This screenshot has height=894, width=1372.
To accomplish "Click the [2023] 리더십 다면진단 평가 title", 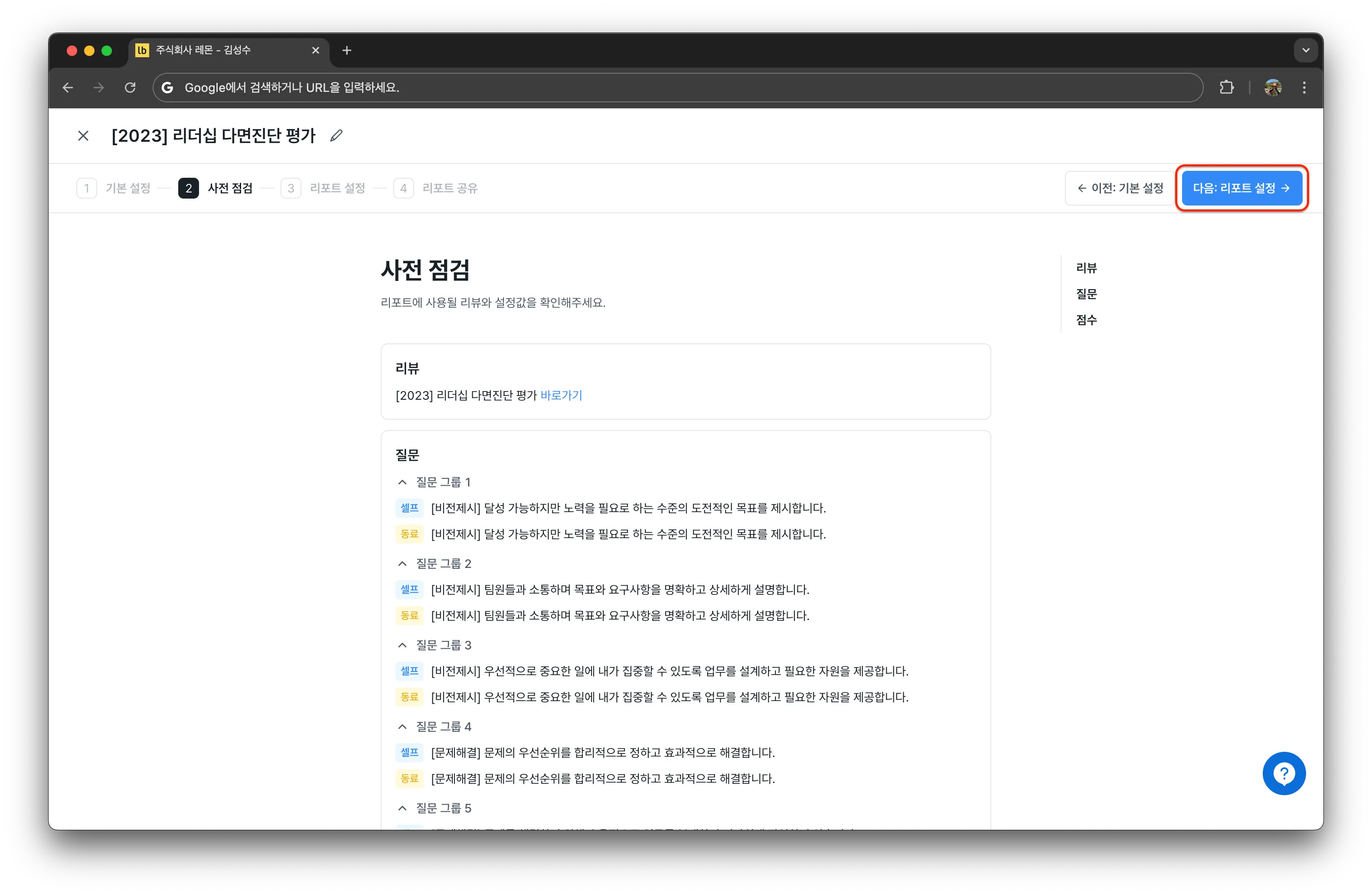I will 213,135.
